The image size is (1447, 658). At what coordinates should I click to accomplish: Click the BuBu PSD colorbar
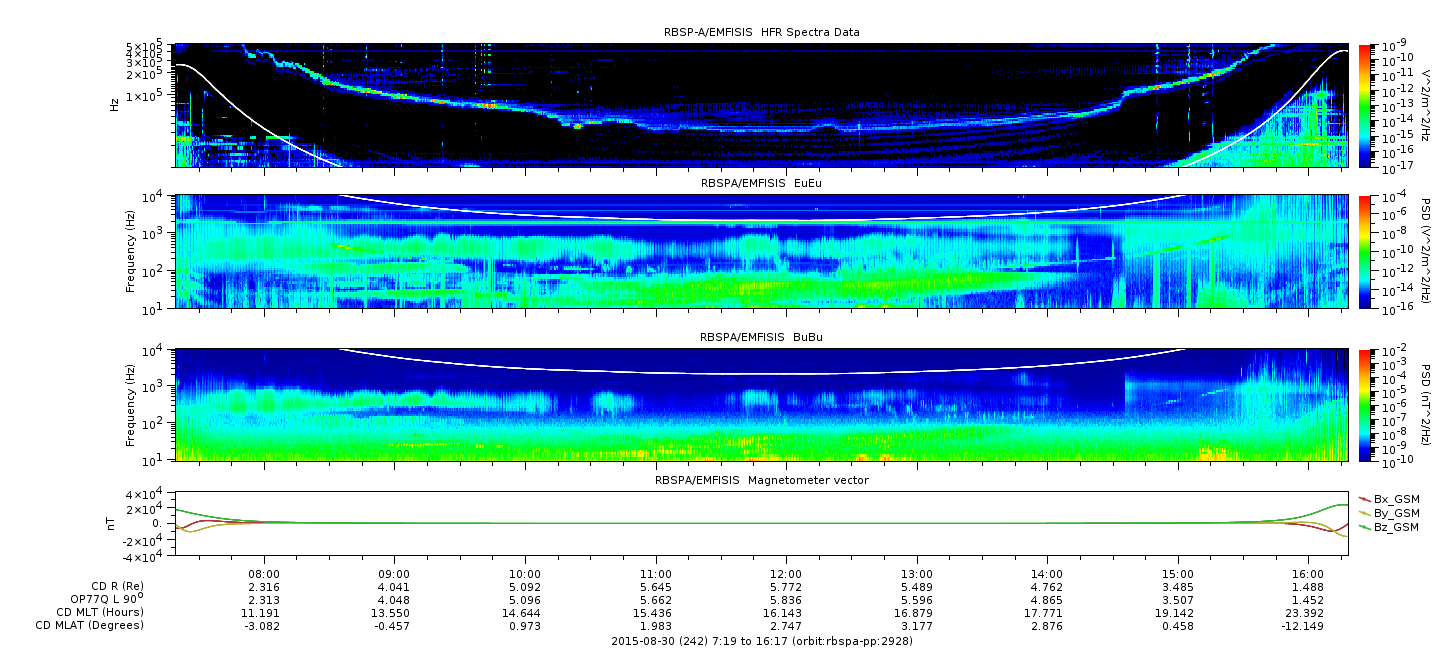coord(1365,405)
